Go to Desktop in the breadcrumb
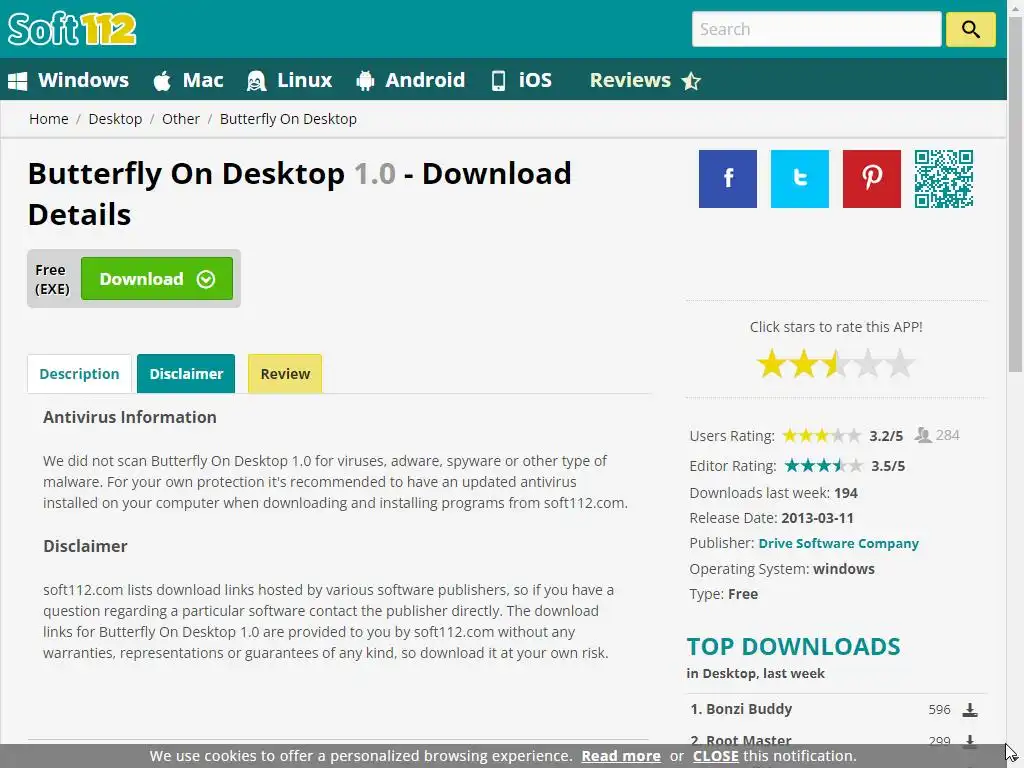Viewport: 1024px width, 768px height. point(115,119)
